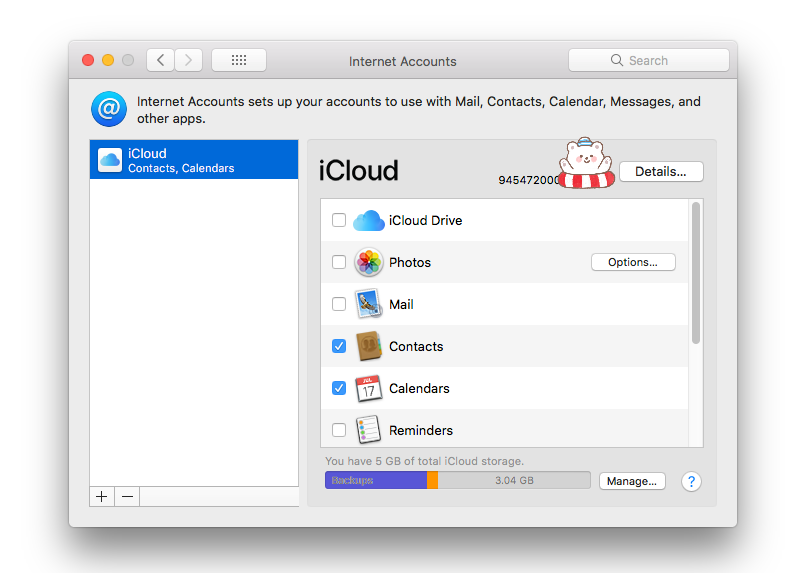Uncheck the Calendars checkbox
This screenshot has width=795, height=573.
[x=339, y=388]
